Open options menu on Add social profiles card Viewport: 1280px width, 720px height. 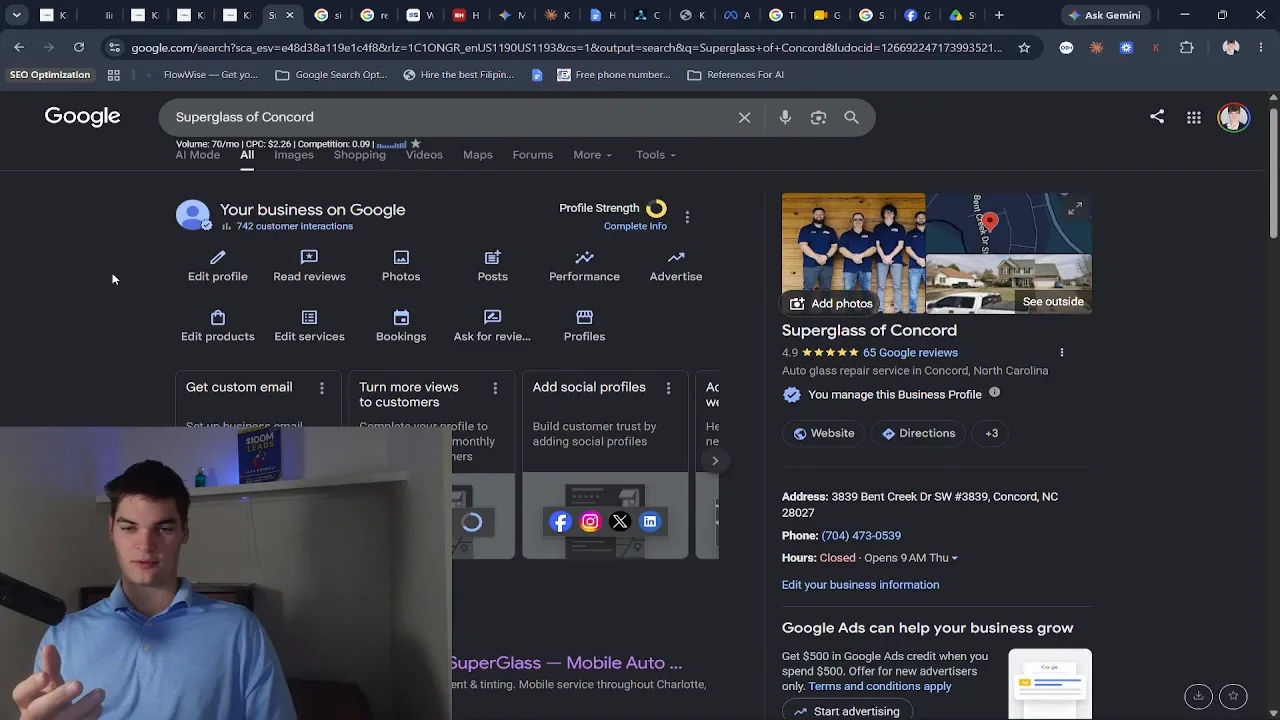[x=668, y=388]
